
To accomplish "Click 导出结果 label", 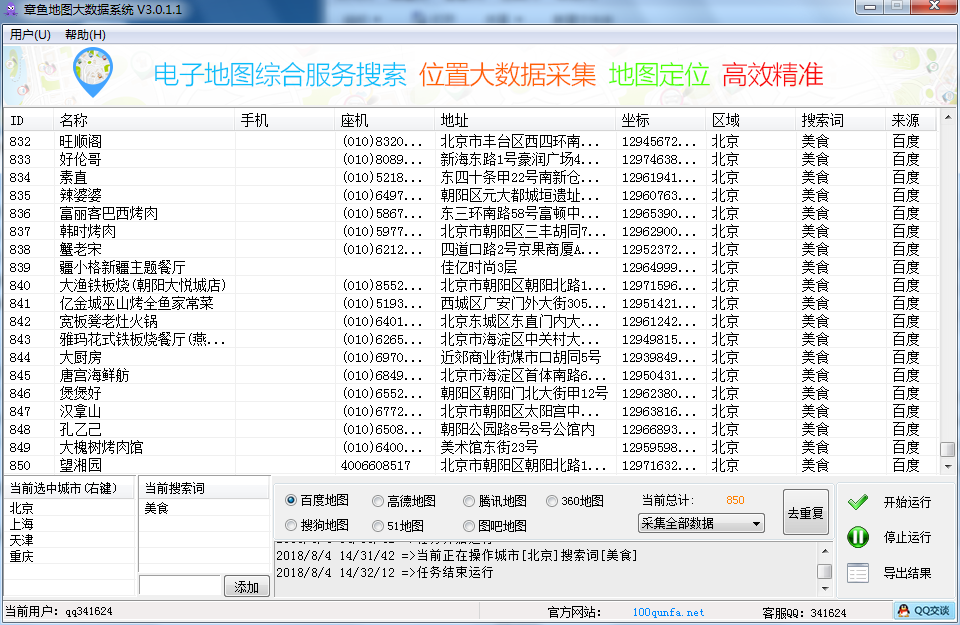I will (907, 573).
